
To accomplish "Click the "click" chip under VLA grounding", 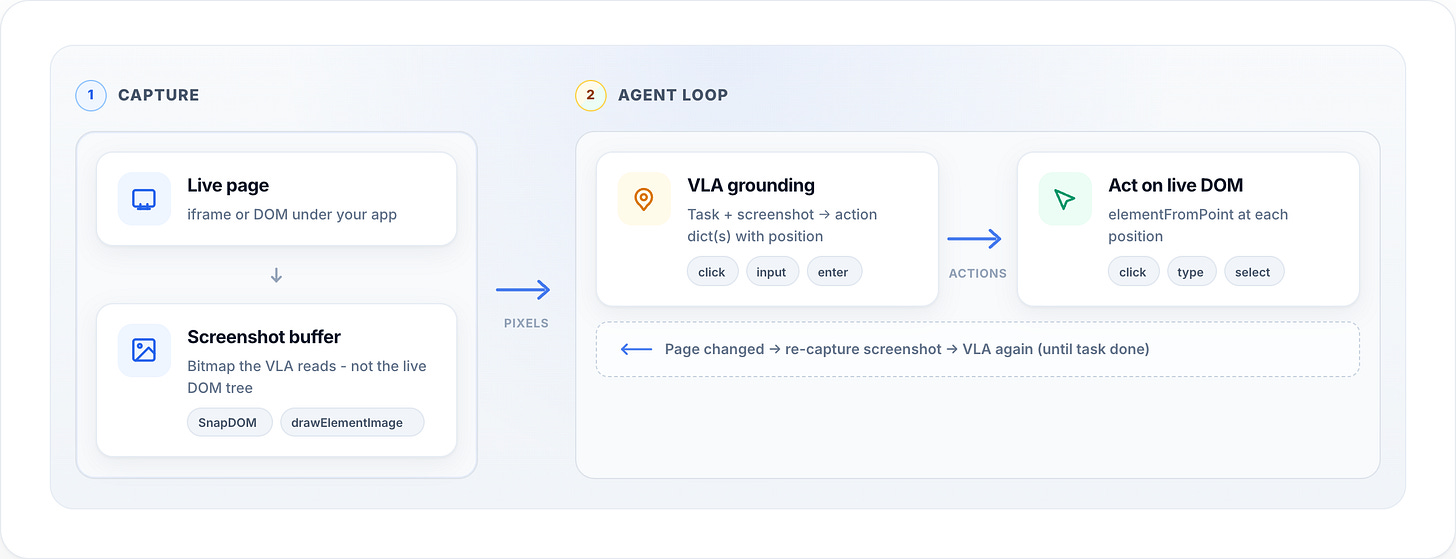I will point(712,272).
